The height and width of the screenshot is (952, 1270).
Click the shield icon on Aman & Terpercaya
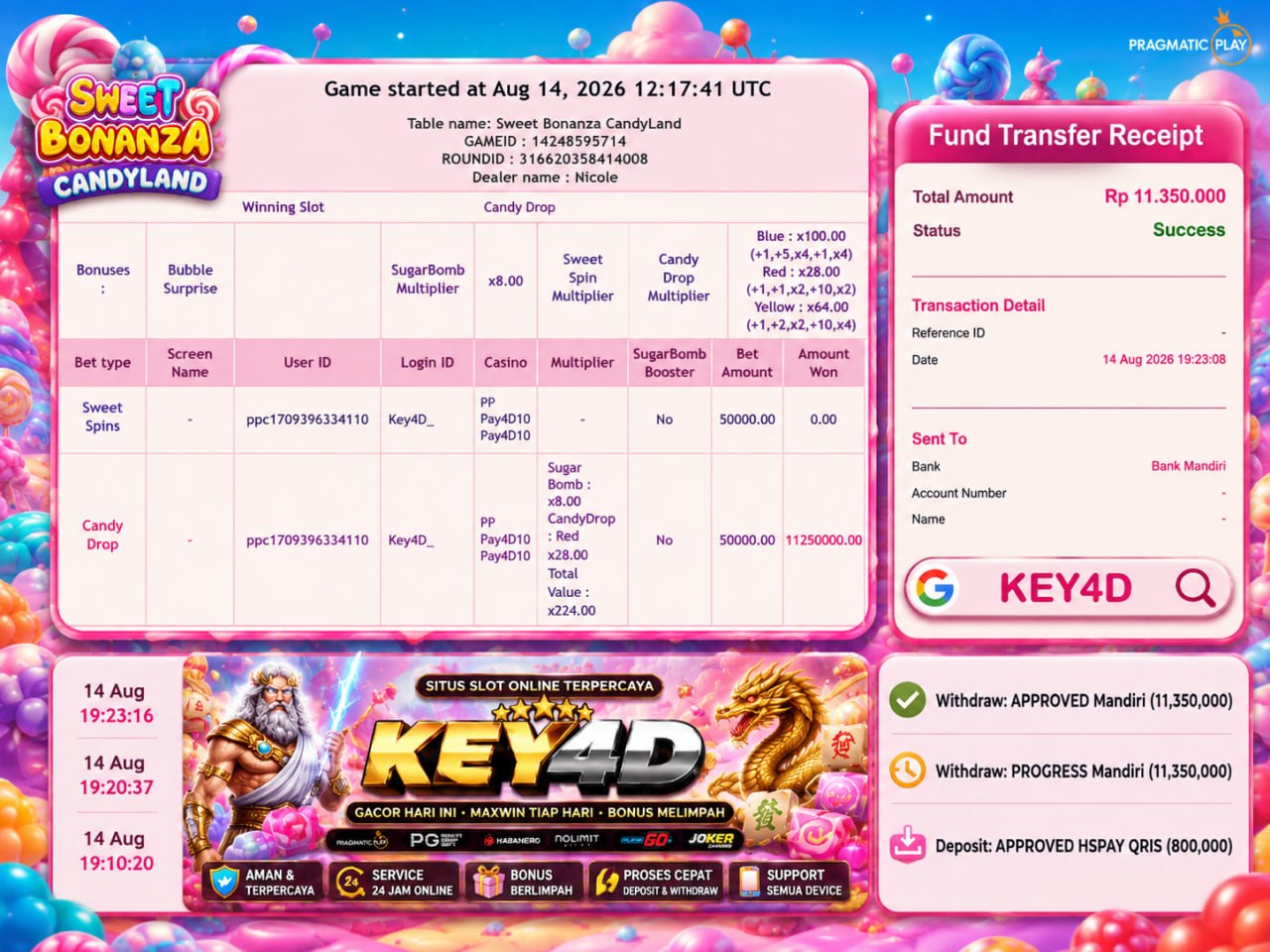click(x=225, y=882)
